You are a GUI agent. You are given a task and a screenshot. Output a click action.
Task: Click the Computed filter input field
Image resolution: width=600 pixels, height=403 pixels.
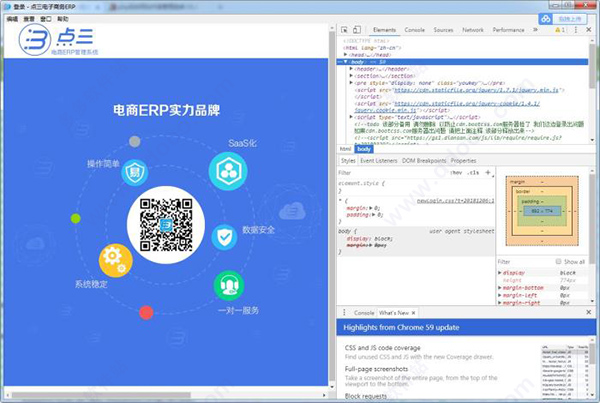[x=524, y=262]
